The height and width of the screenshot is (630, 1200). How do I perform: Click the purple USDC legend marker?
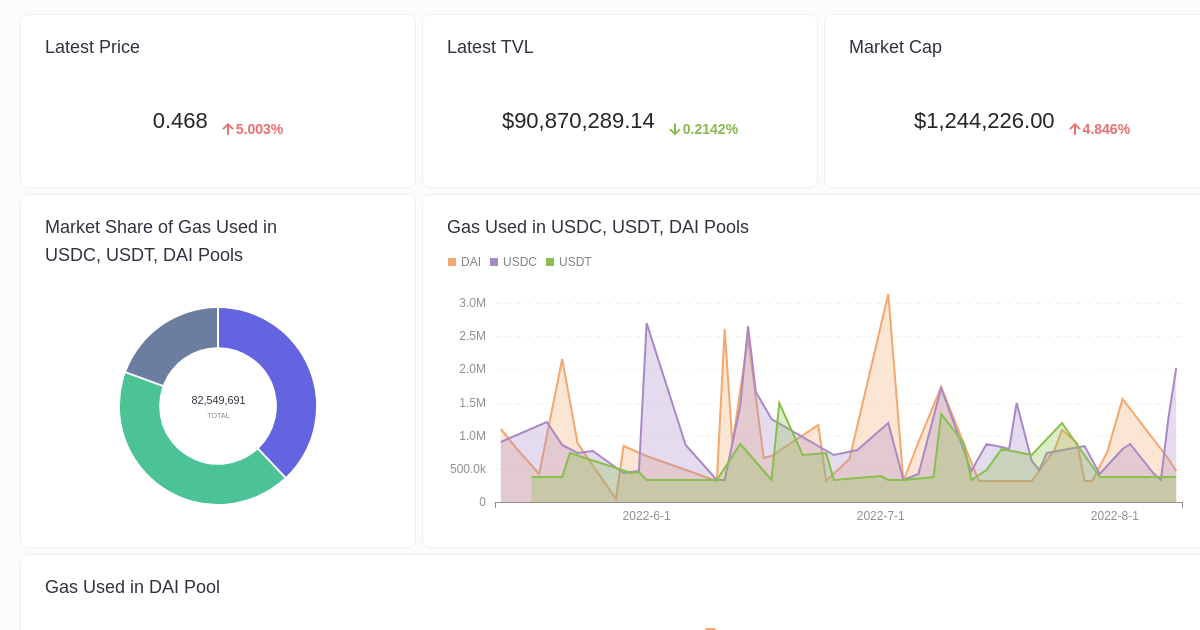click(x=493, y=261)
